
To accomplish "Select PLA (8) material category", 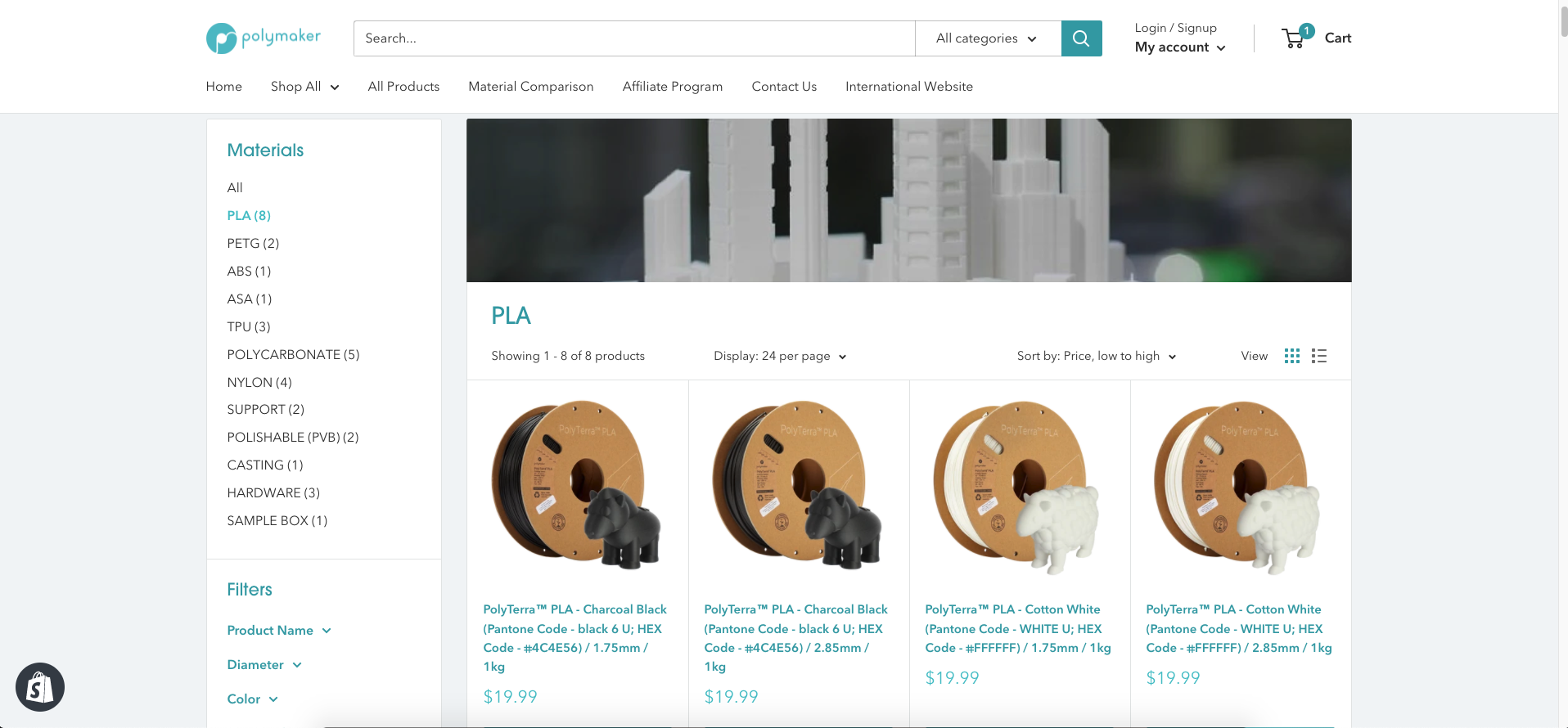I will (x=249, y=216).
